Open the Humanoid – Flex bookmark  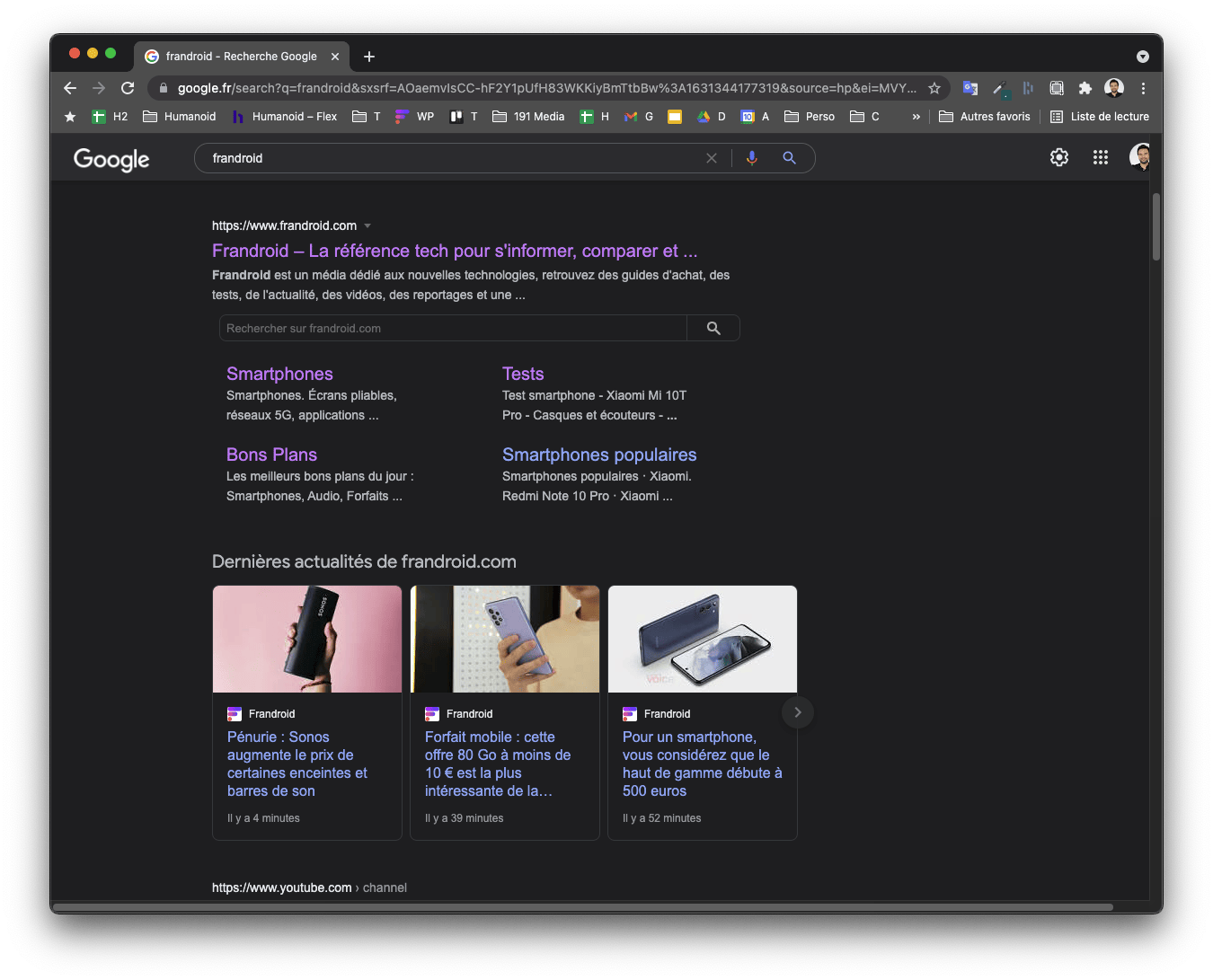(284, 117)
